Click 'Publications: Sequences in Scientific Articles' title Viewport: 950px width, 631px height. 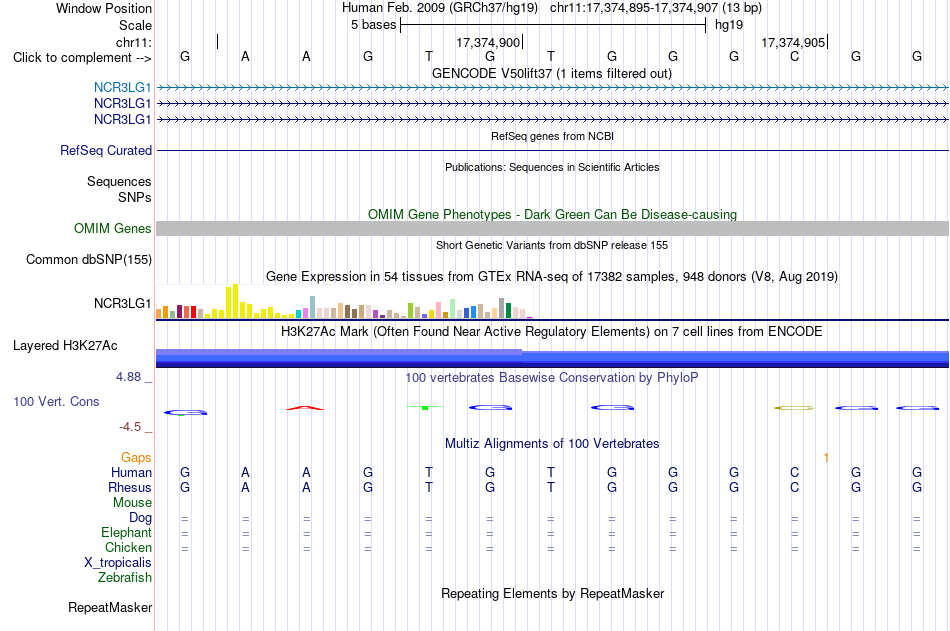pyautogui.click(x=552, y=167)
